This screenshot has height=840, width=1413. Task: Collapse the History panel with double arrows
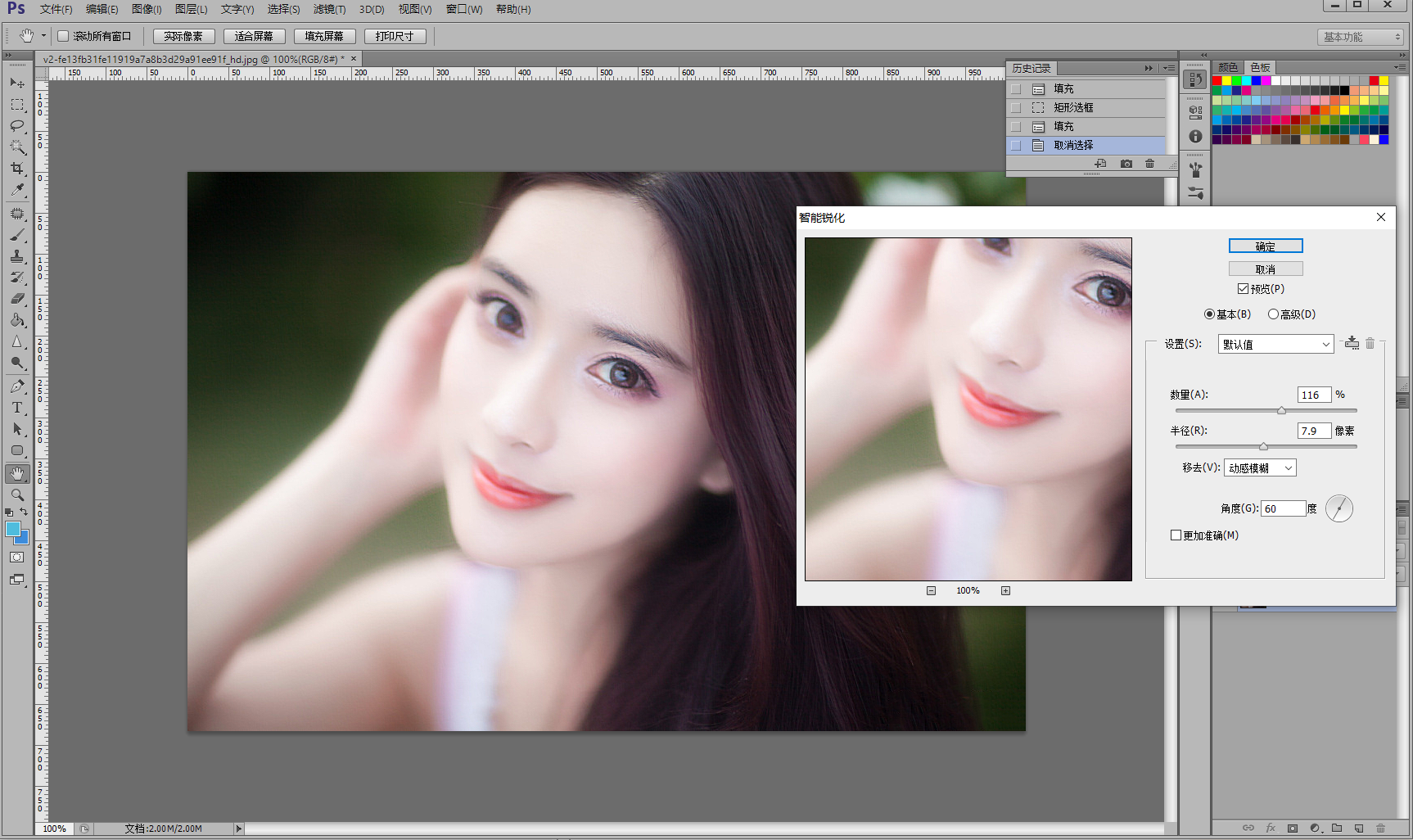coord(1149,68)
